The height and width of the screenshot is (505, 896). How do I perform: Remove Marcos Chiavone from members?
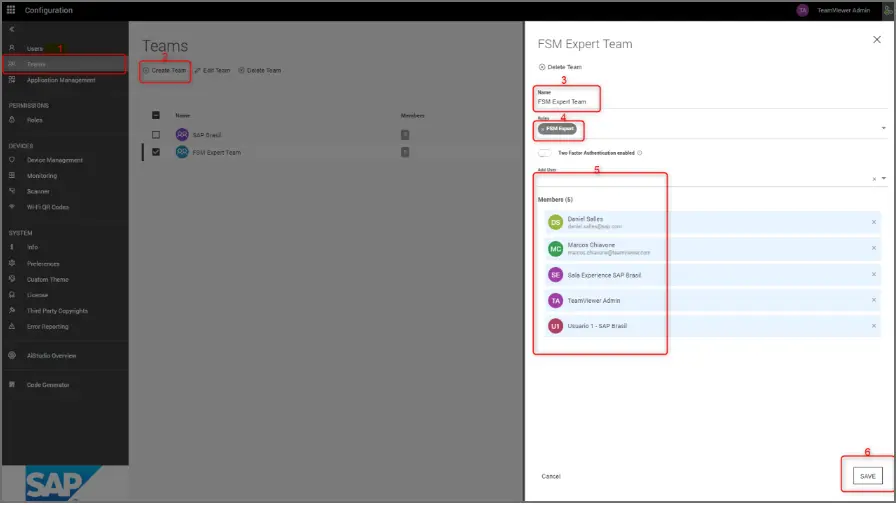pyautogui.click(x=874, y=248)
